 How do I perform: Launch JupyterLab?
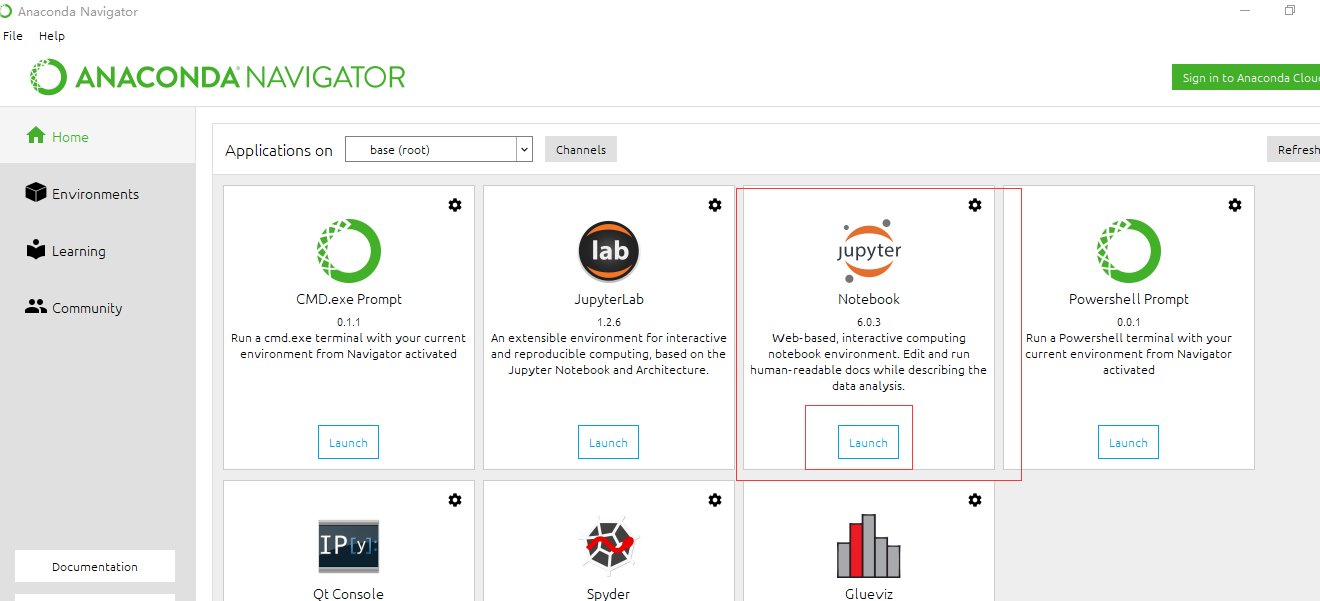pyautogui.click(x=608, y=442)
